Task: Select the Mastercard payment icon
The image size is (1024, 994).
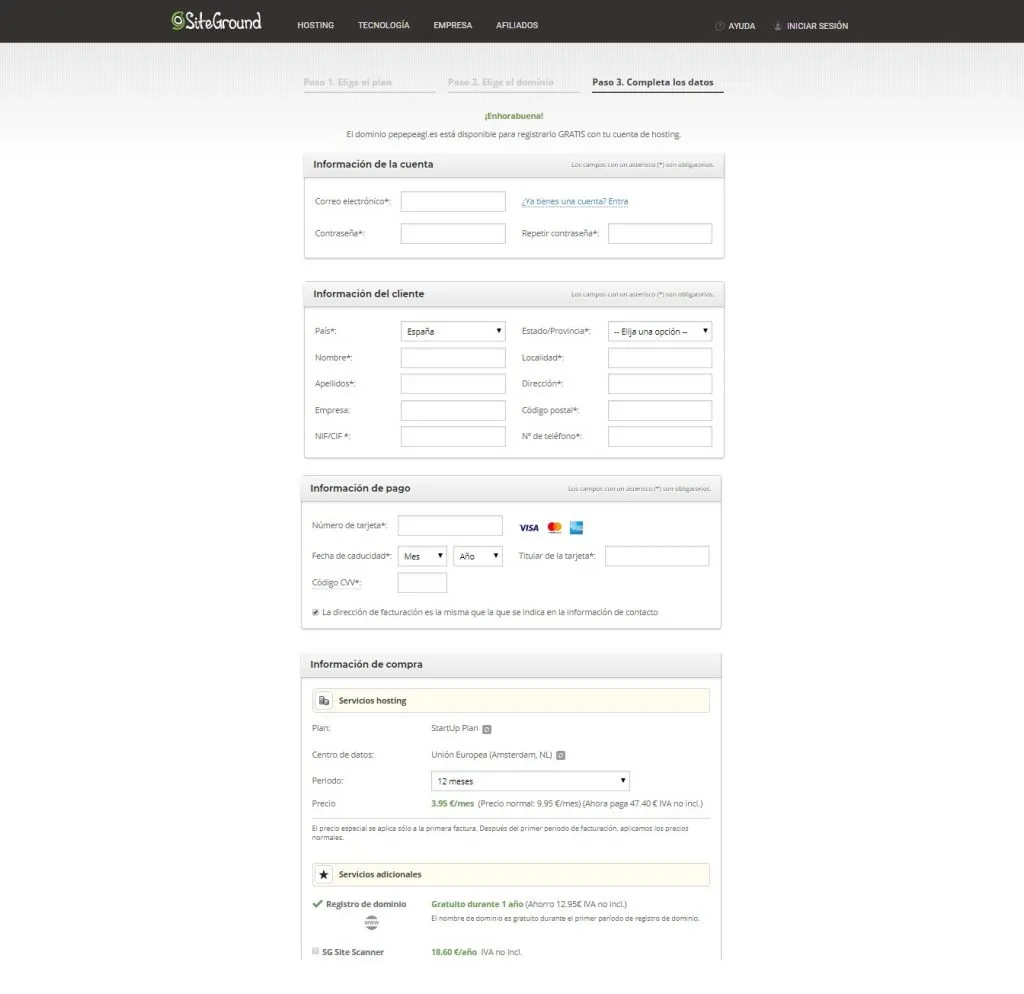Action: tap(554, 527)
